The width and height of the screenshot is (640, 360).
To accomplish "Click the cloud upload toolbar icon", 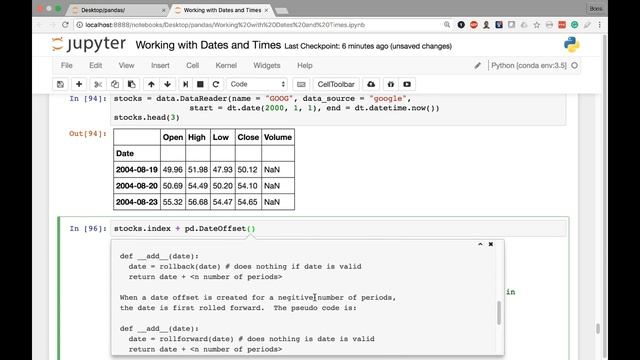I will 371,84.
